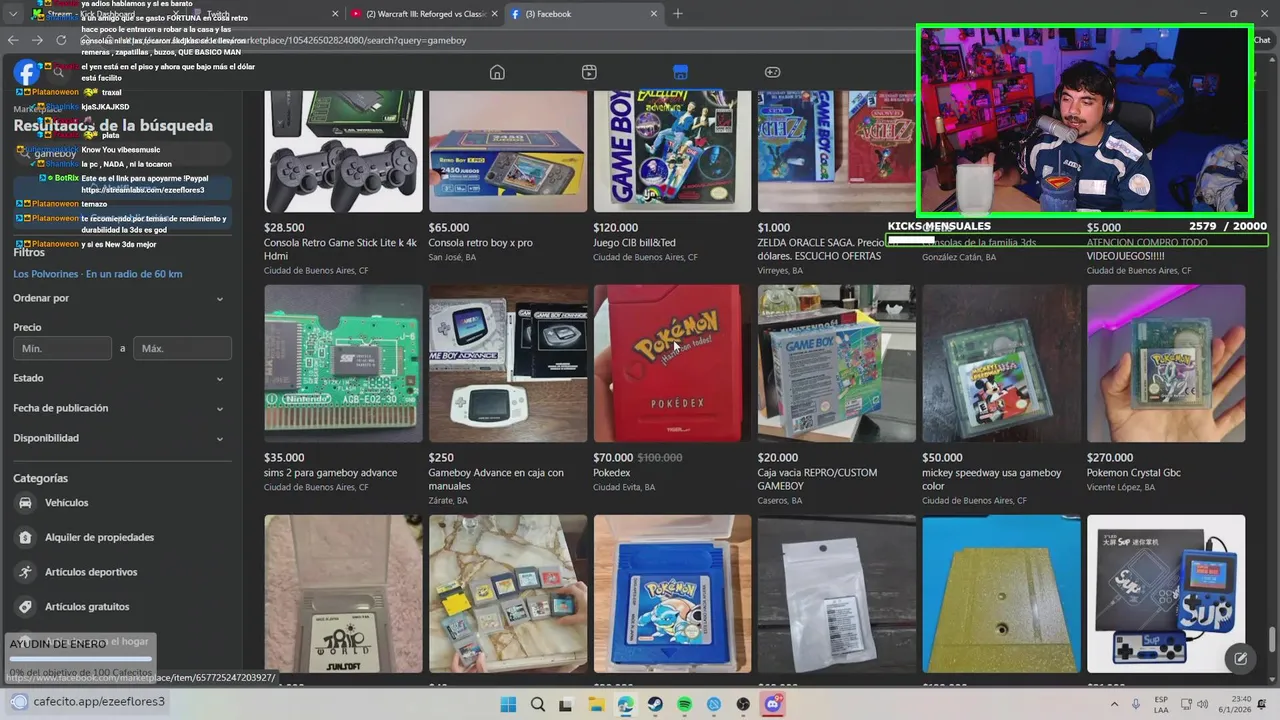
Task: Open Consola Retro Game Stick listing
Action: (343, 151)
